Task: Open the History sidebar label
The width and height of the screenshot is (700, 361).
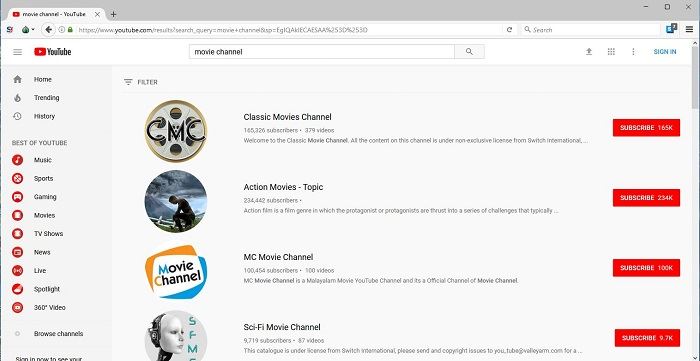Action: coord(44,116)
